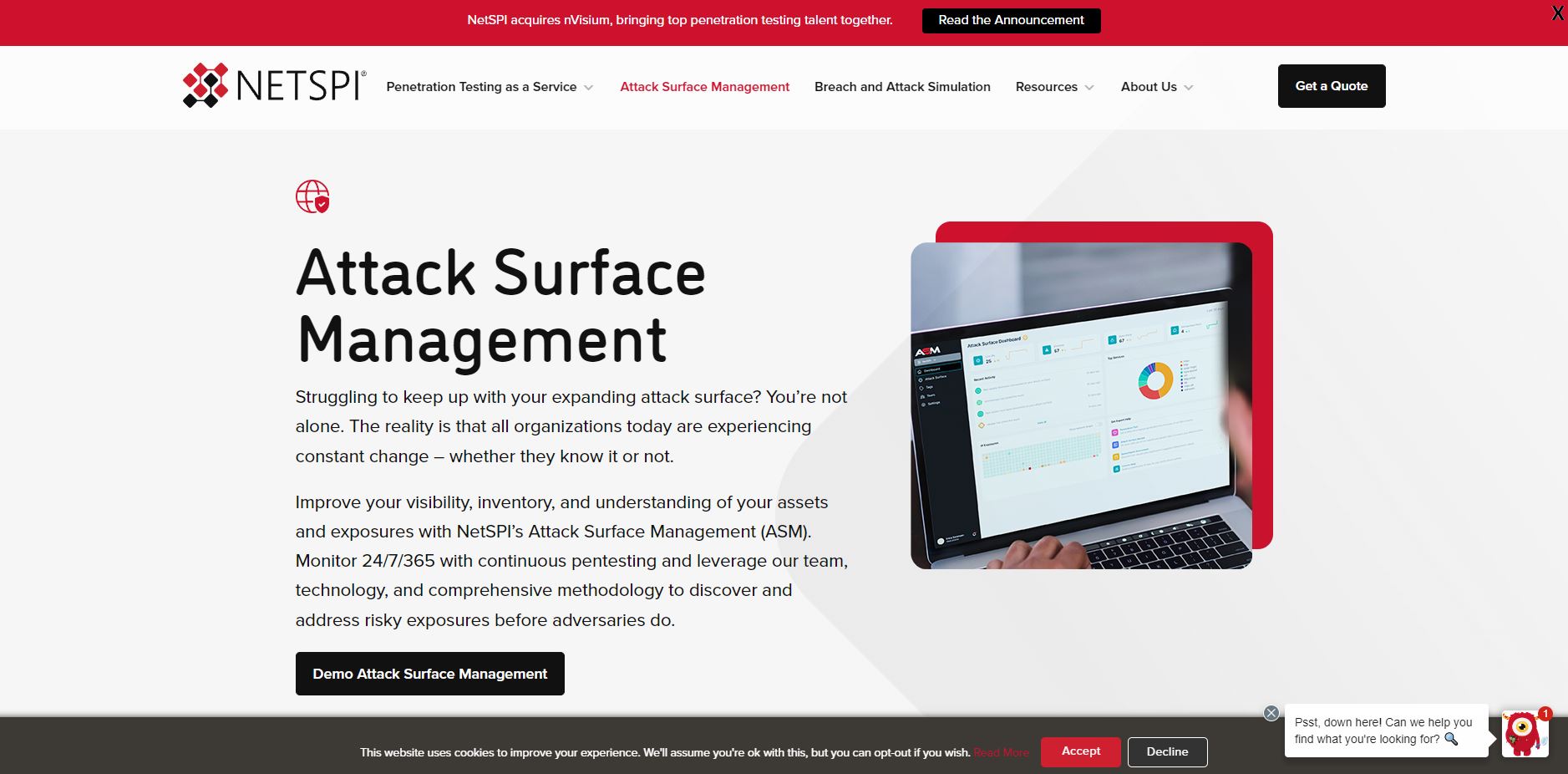Click the NetSPI logo
The height and width of the screenshot is (774, 1568).
pos(274,85)
